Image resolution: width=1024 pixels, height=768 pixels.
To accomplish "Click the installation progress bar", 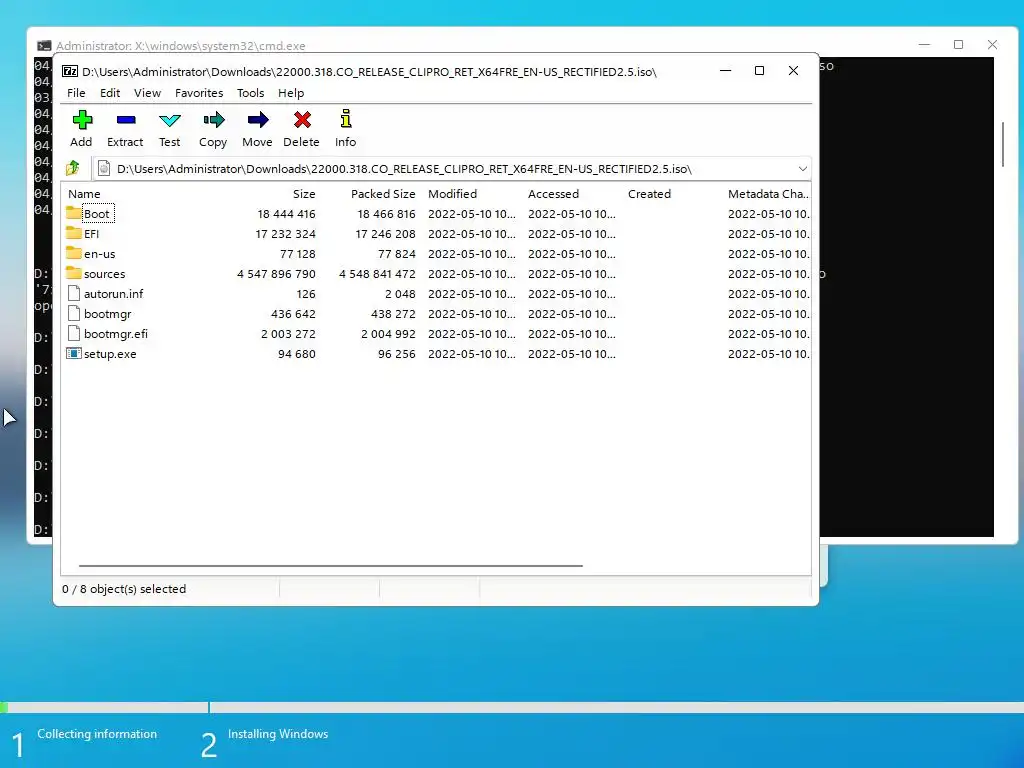I will (x=512, y=707).
